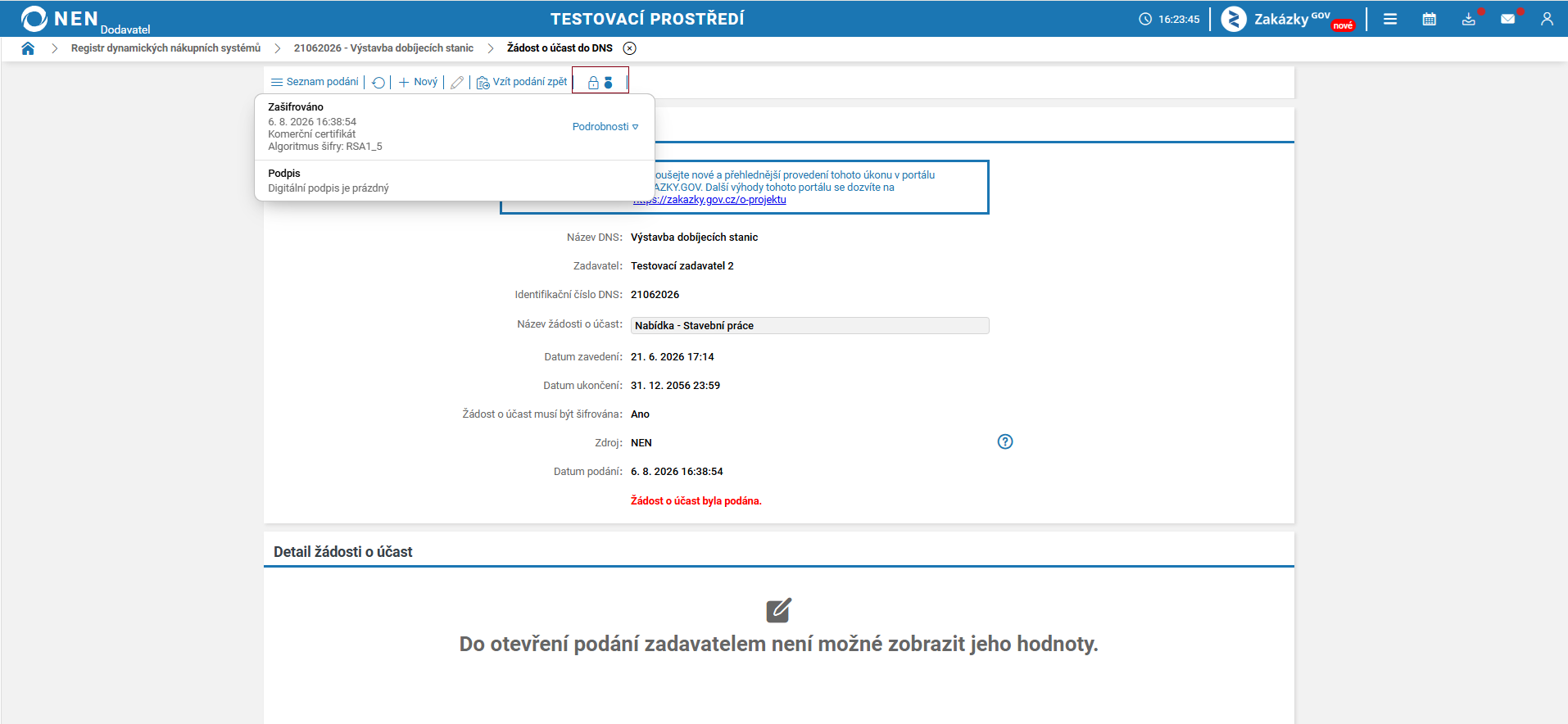This screenshot has height=724, width=1568.
Task: Click 'Komerční certifikát' text
Action: (x=312, y=134)
